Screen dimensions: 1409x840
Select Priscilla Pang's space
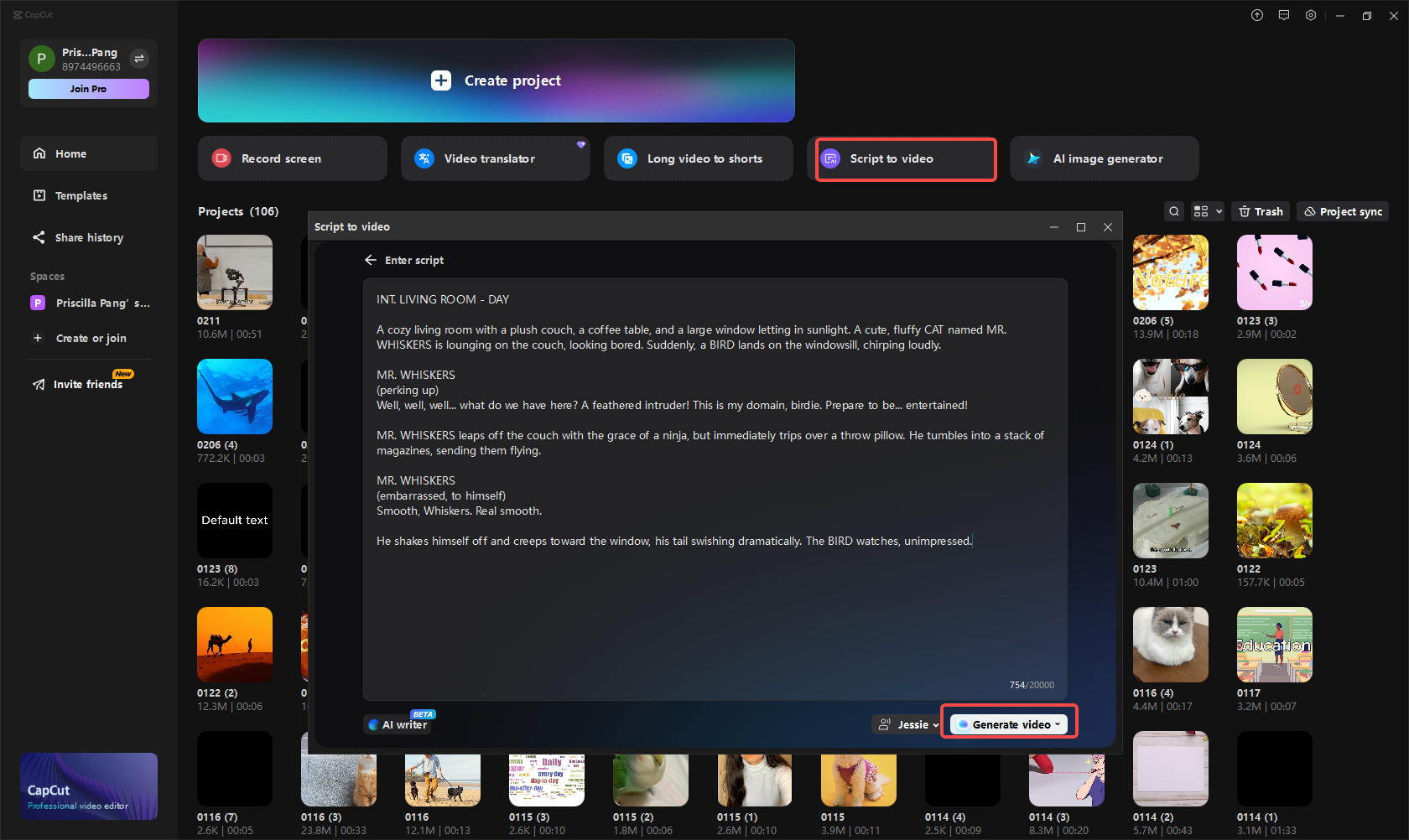[x=89, y=303]
